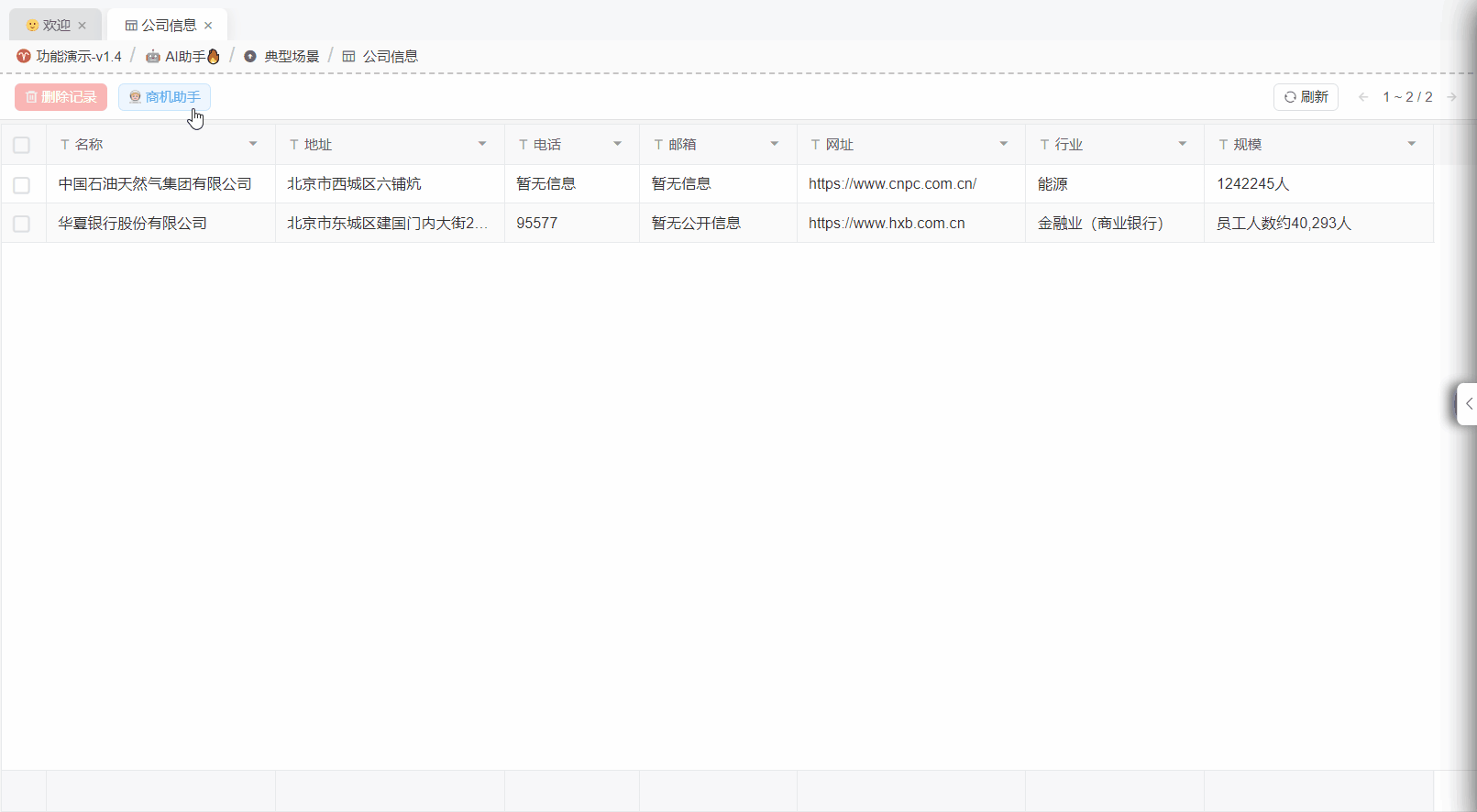Select cell 华夏银行股份有限公司
The image size is (1477, 812).
point(161,224)
